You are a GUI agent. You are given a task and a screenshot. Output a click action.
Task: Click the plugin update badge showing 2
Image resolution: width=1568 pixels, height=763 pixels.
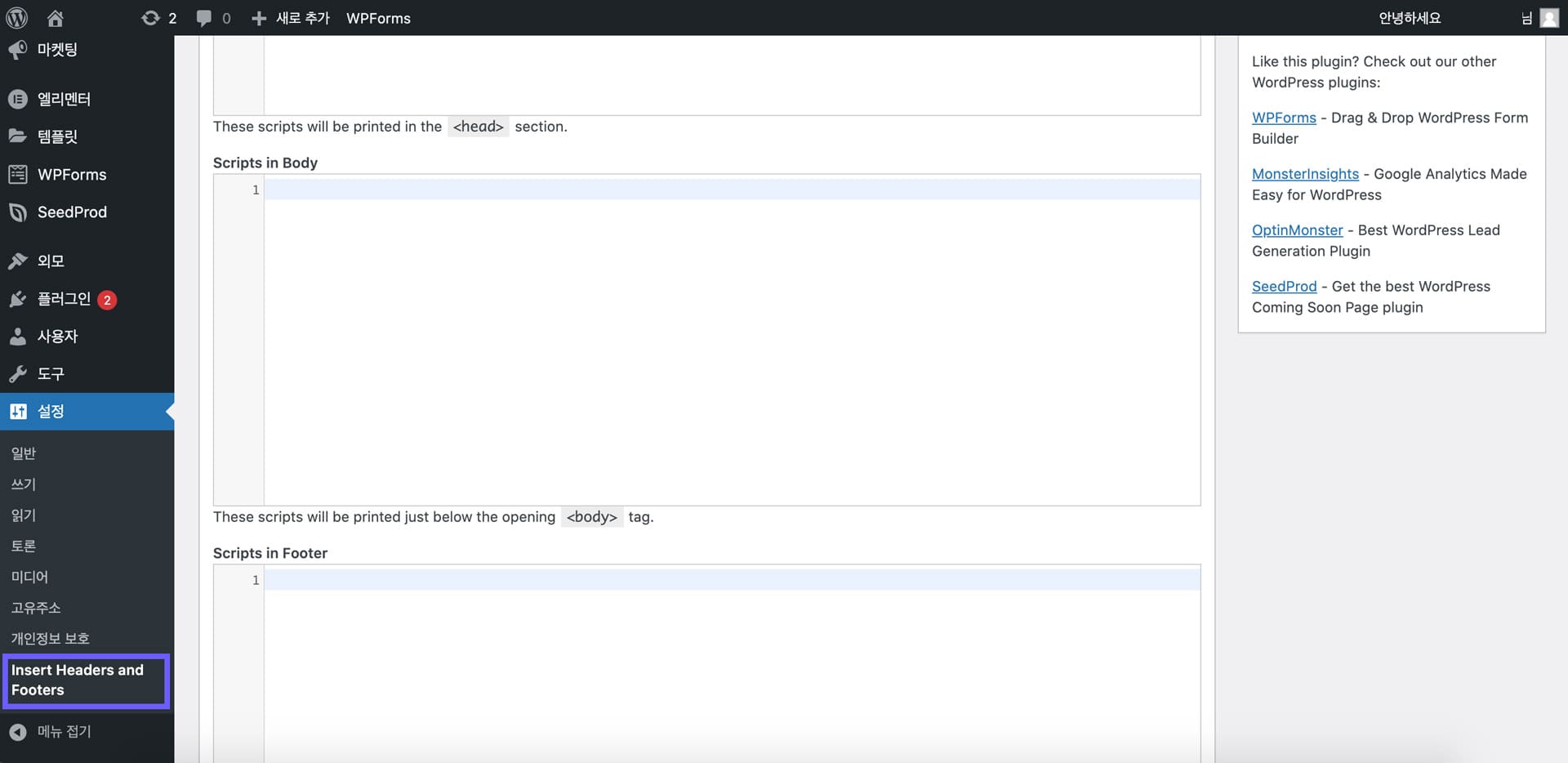(x=106, y=300)
